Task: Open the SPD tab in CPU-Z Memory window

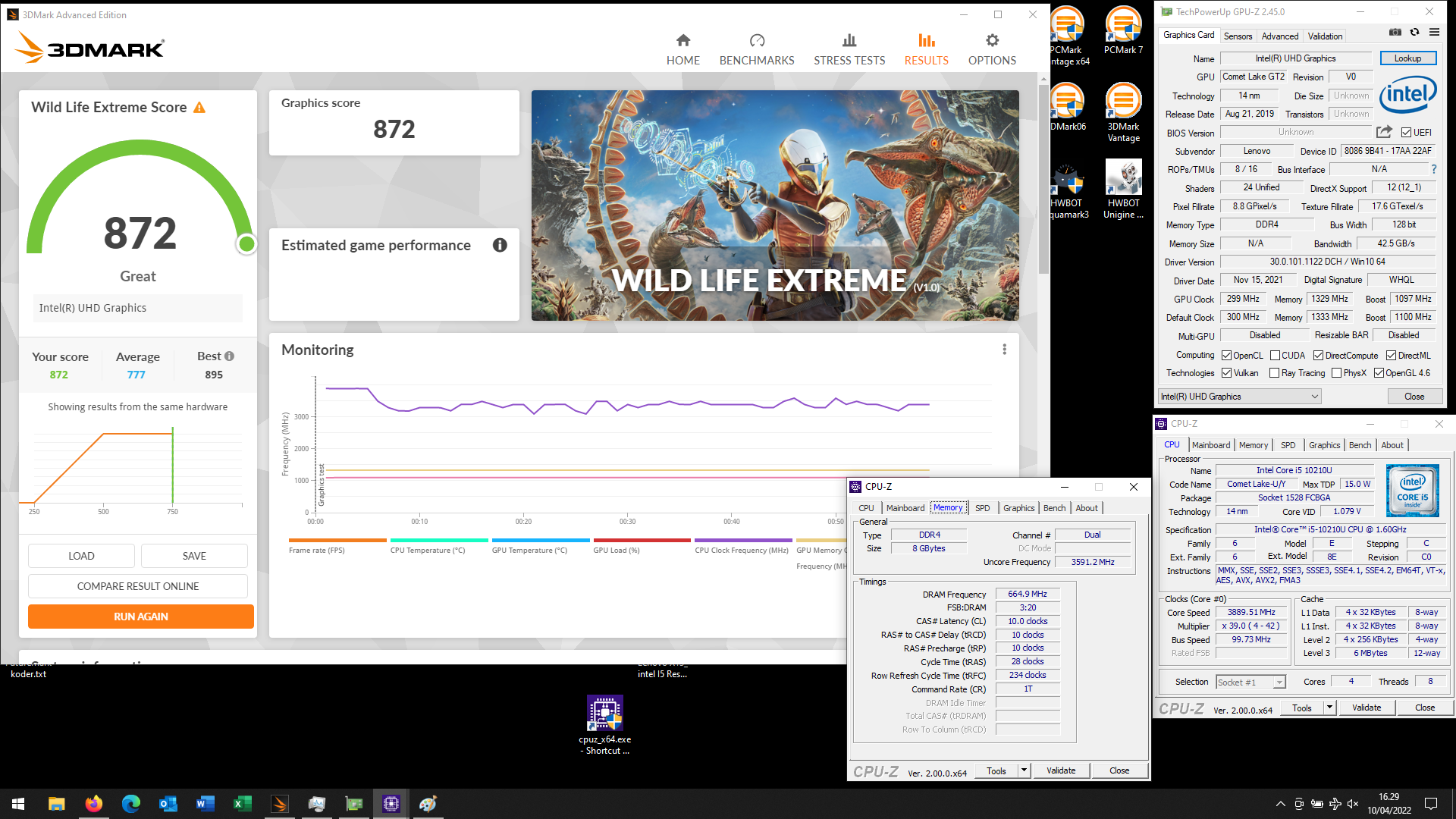Action: [982, 508]
